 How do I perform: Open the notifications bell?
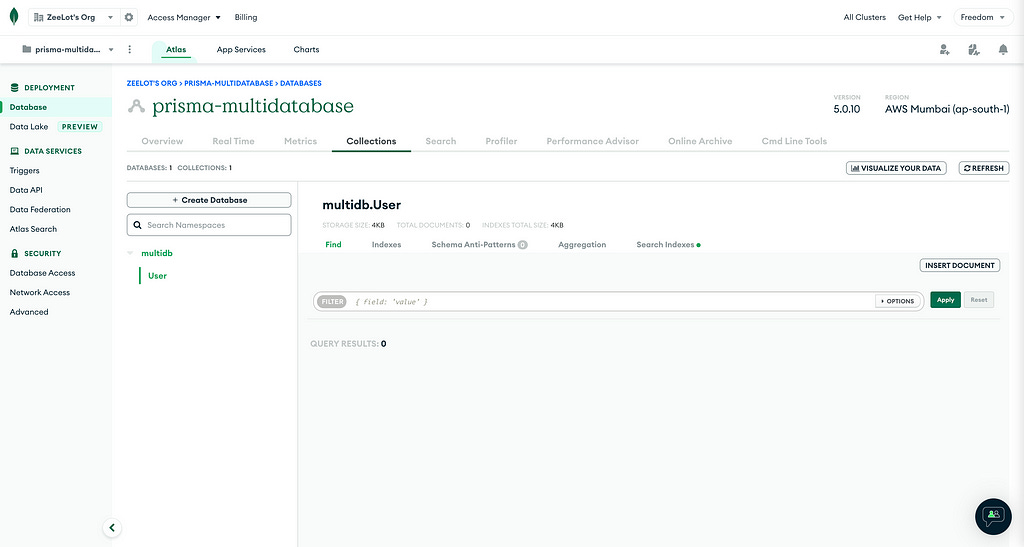[x=1003, y=50]
